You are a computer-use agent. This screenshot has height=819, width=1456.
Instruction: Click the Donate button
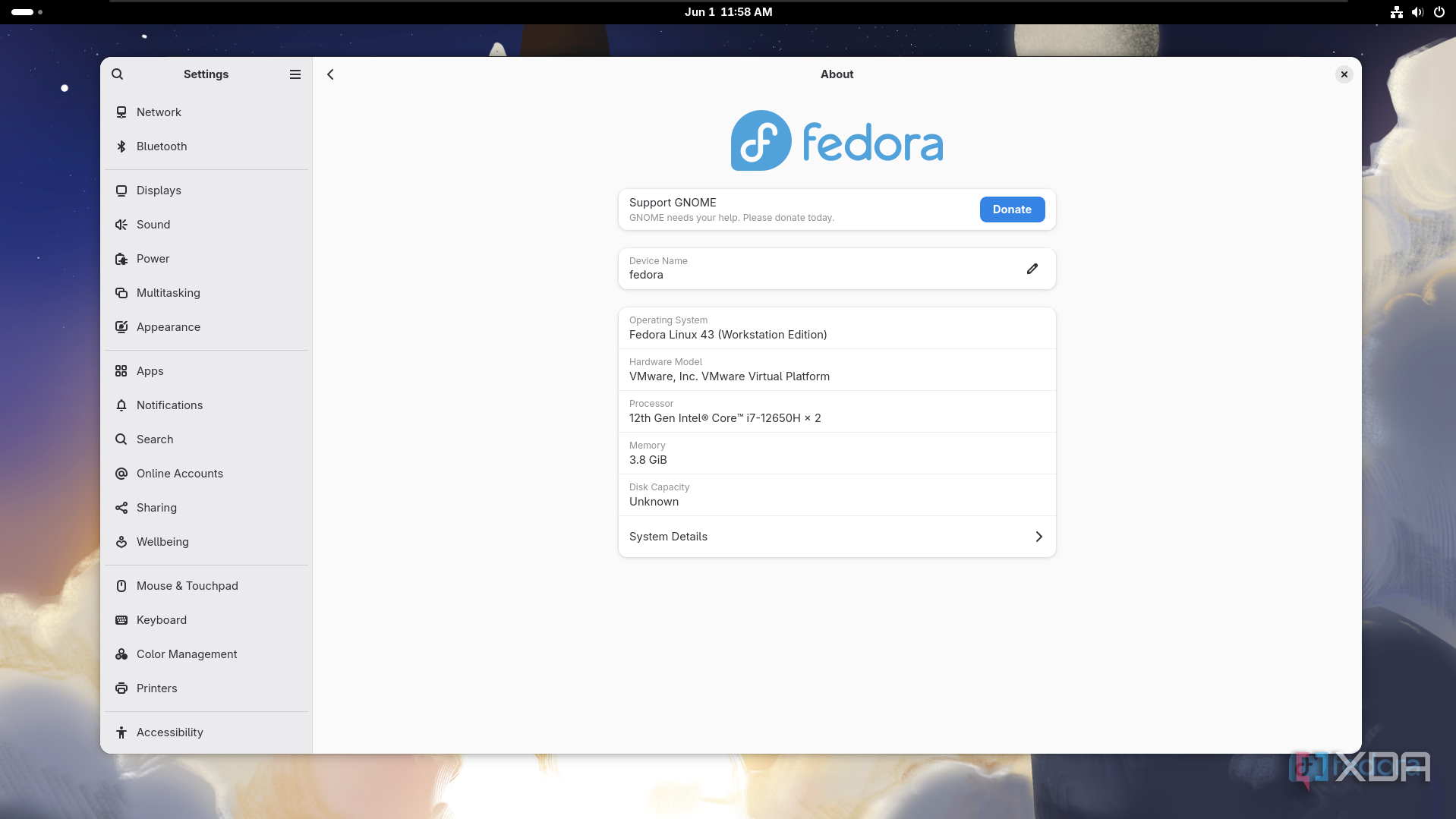[1012, 209]
